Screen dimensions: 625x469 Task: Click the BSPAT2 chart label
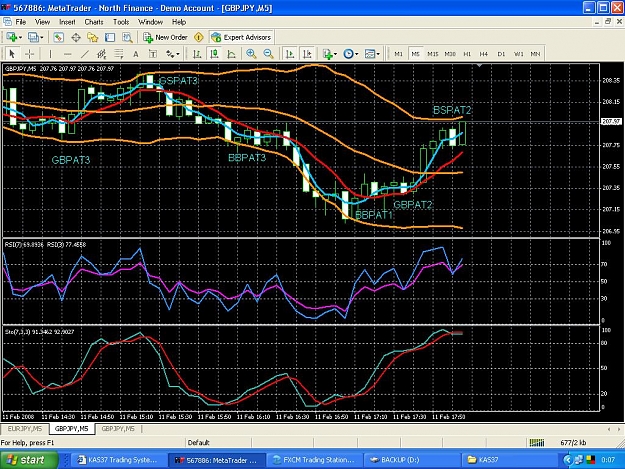coord(452,110)
